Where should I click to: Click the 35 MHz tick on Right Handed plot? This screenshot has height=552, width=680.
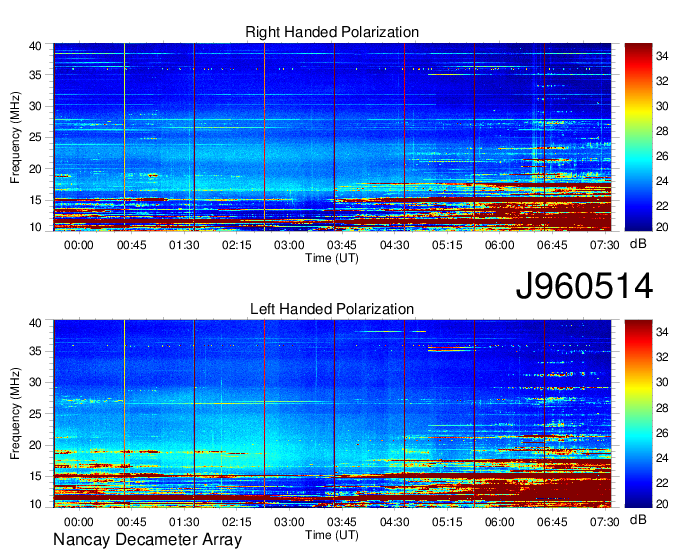click(x=35, y=75)
